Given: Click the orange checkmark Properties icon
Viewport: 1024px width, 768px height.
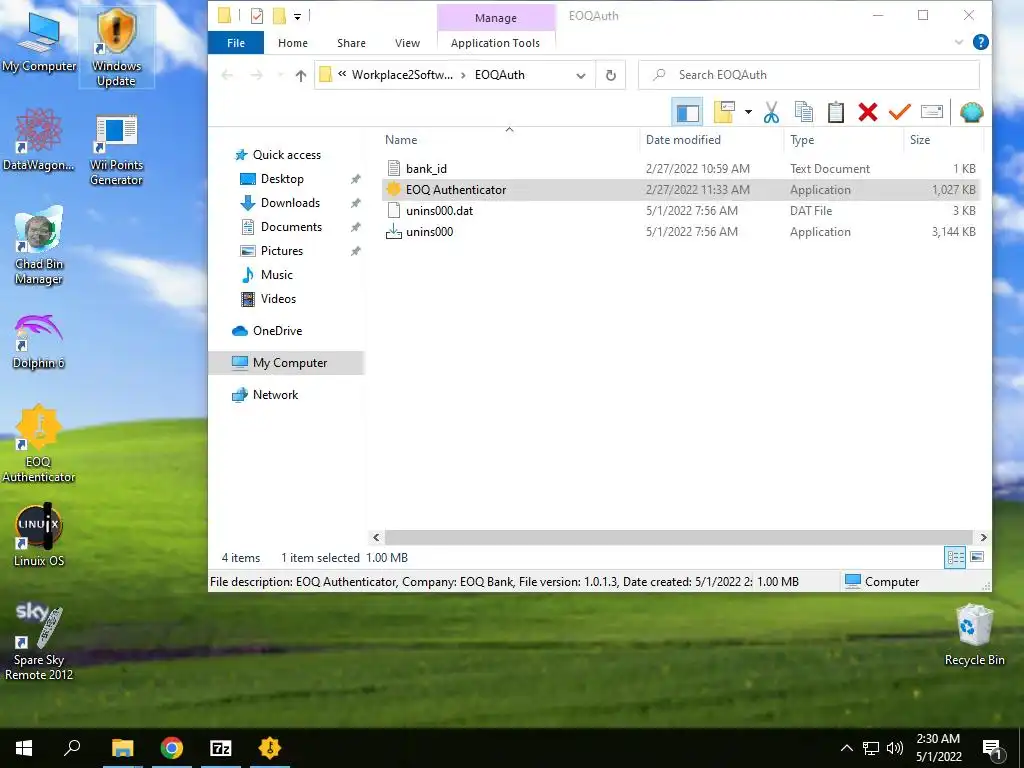Looking at the screenshot, I should tap(899, 112).
